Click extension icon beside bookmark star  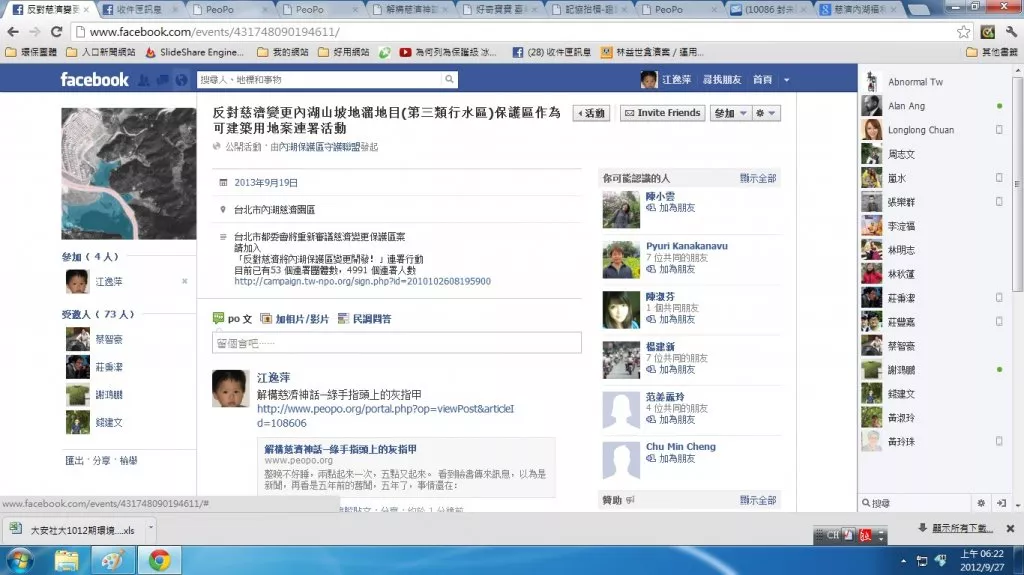click(x=987, y=31)
